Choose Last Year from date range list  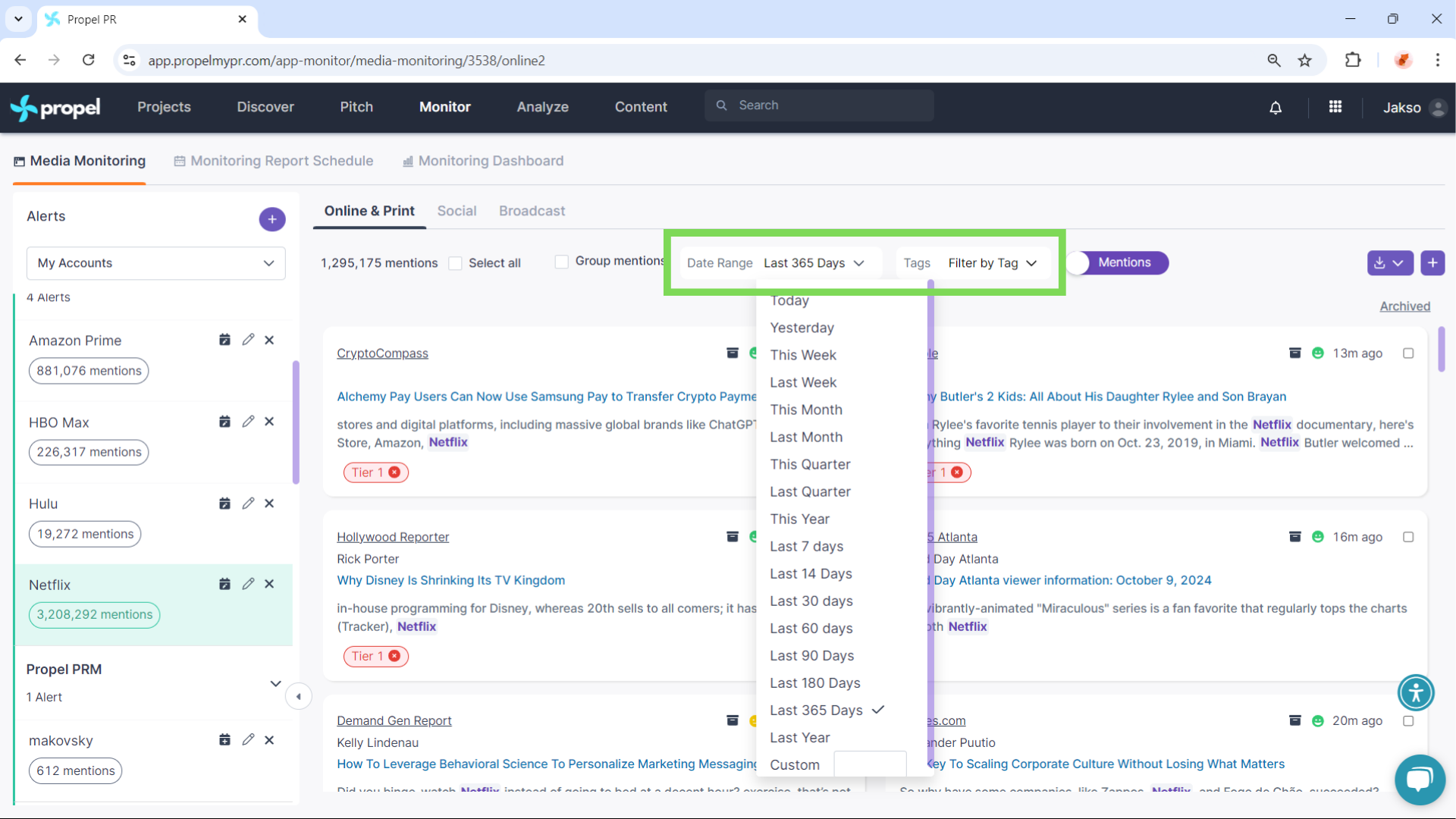[x=799, y=737]
